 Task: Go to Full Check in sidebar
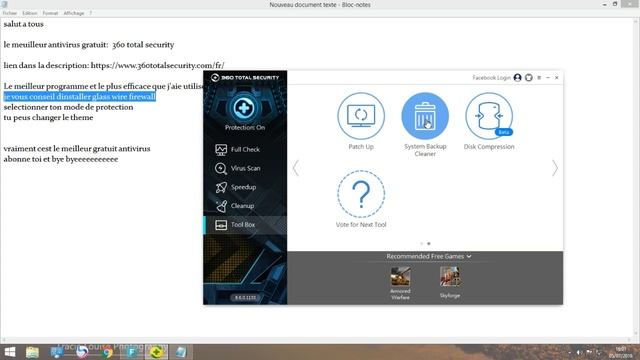tap(245, 149)
